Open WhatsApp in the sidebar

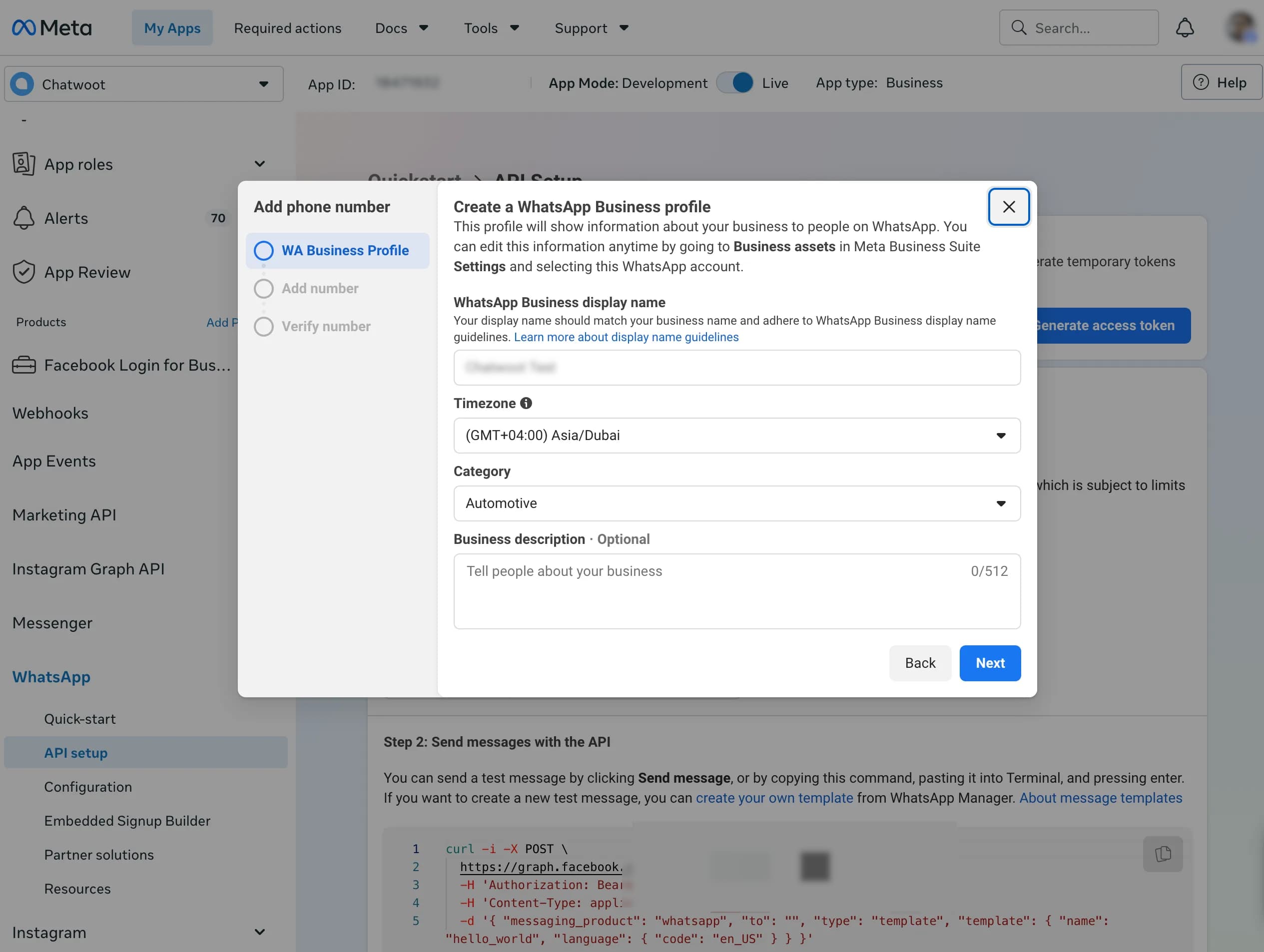[x=51, y=677]
